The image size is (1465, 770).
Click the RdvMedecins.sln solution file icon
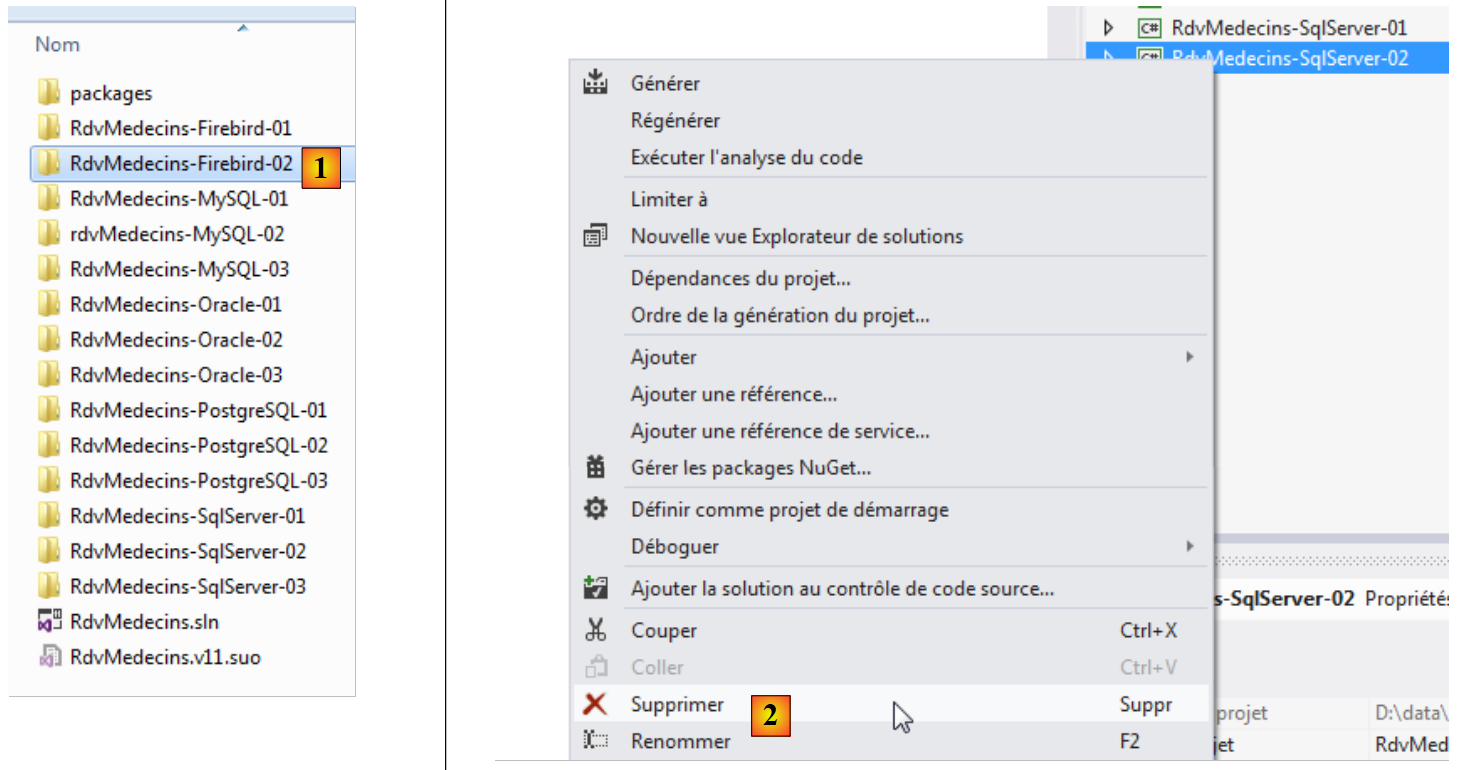[x=50, y=621]
